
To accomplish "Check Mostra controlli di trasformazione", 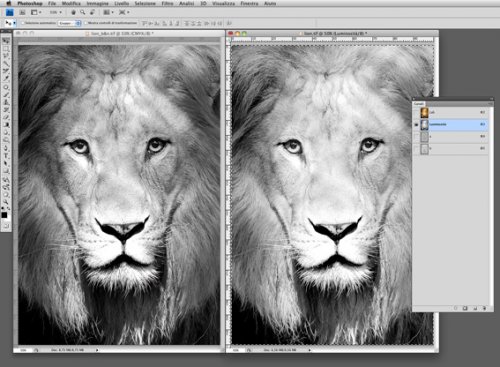I will [x=85, y=23].
